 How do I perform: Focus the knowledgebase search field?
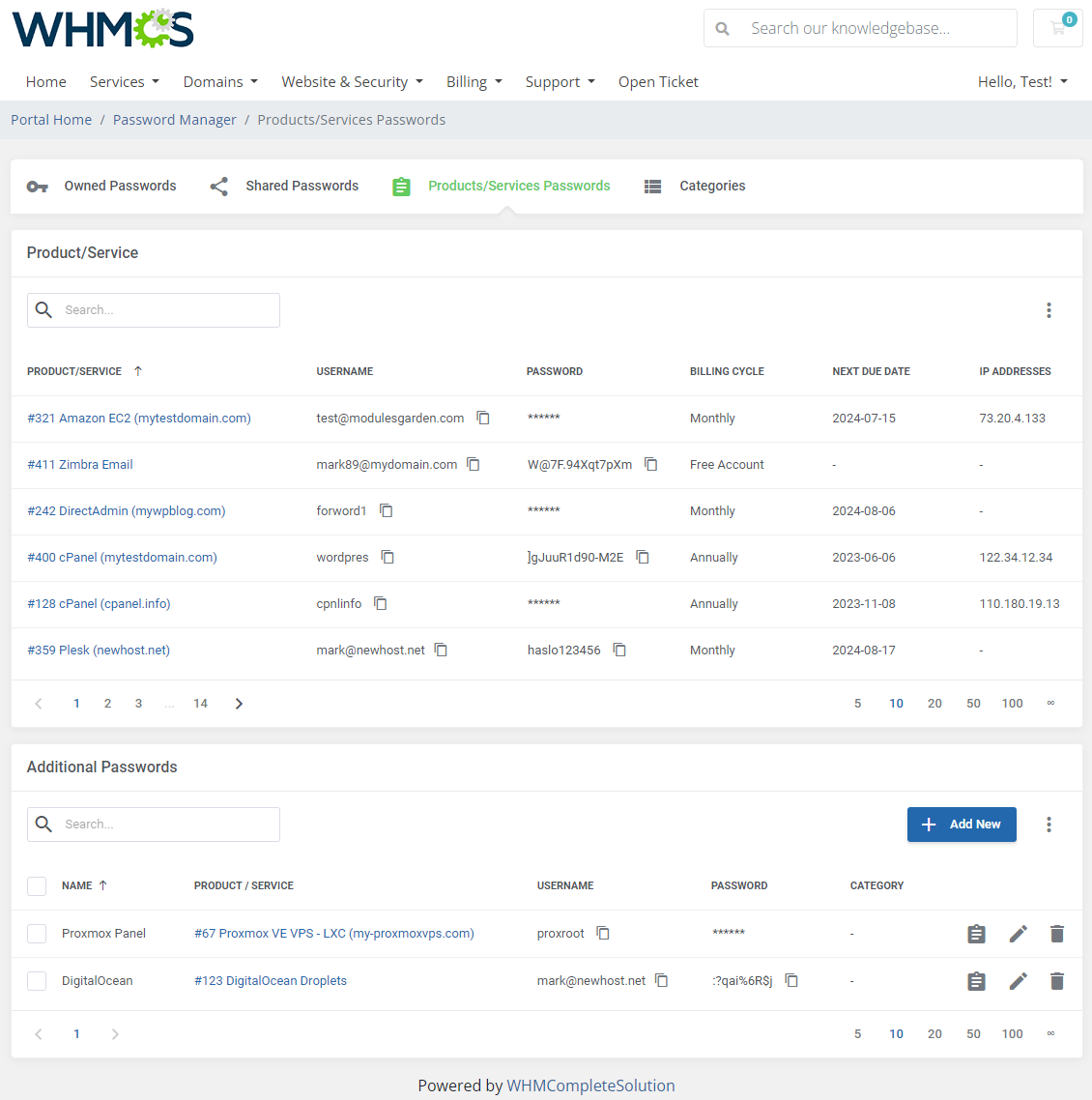click(x=861, y=28)
